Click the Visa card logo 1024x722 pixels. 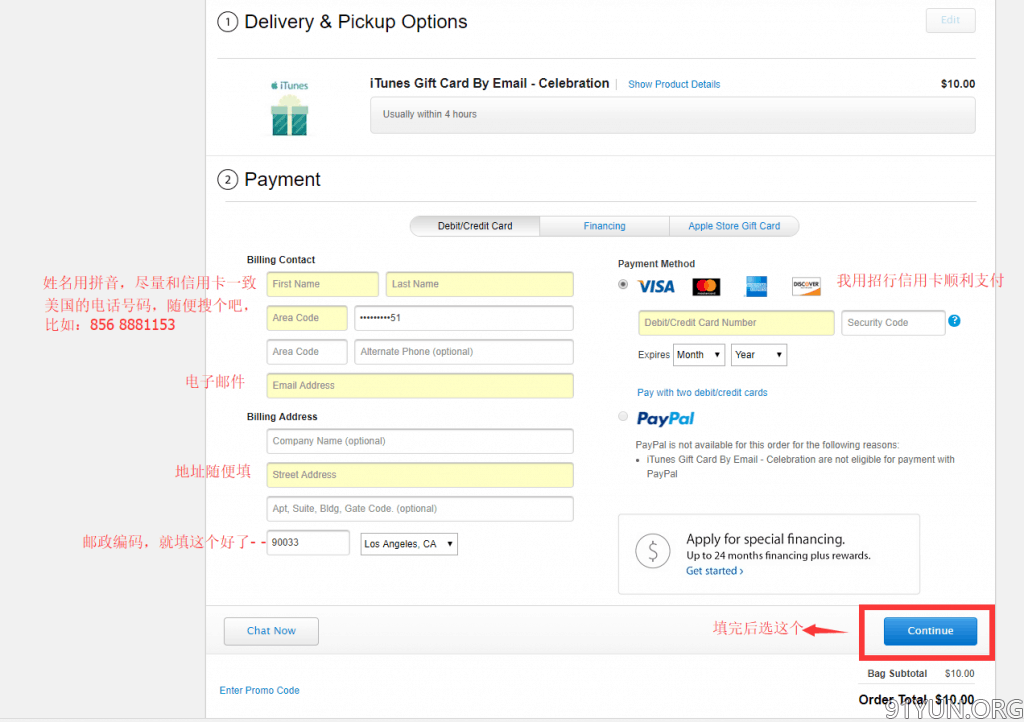tap(656, 287)
